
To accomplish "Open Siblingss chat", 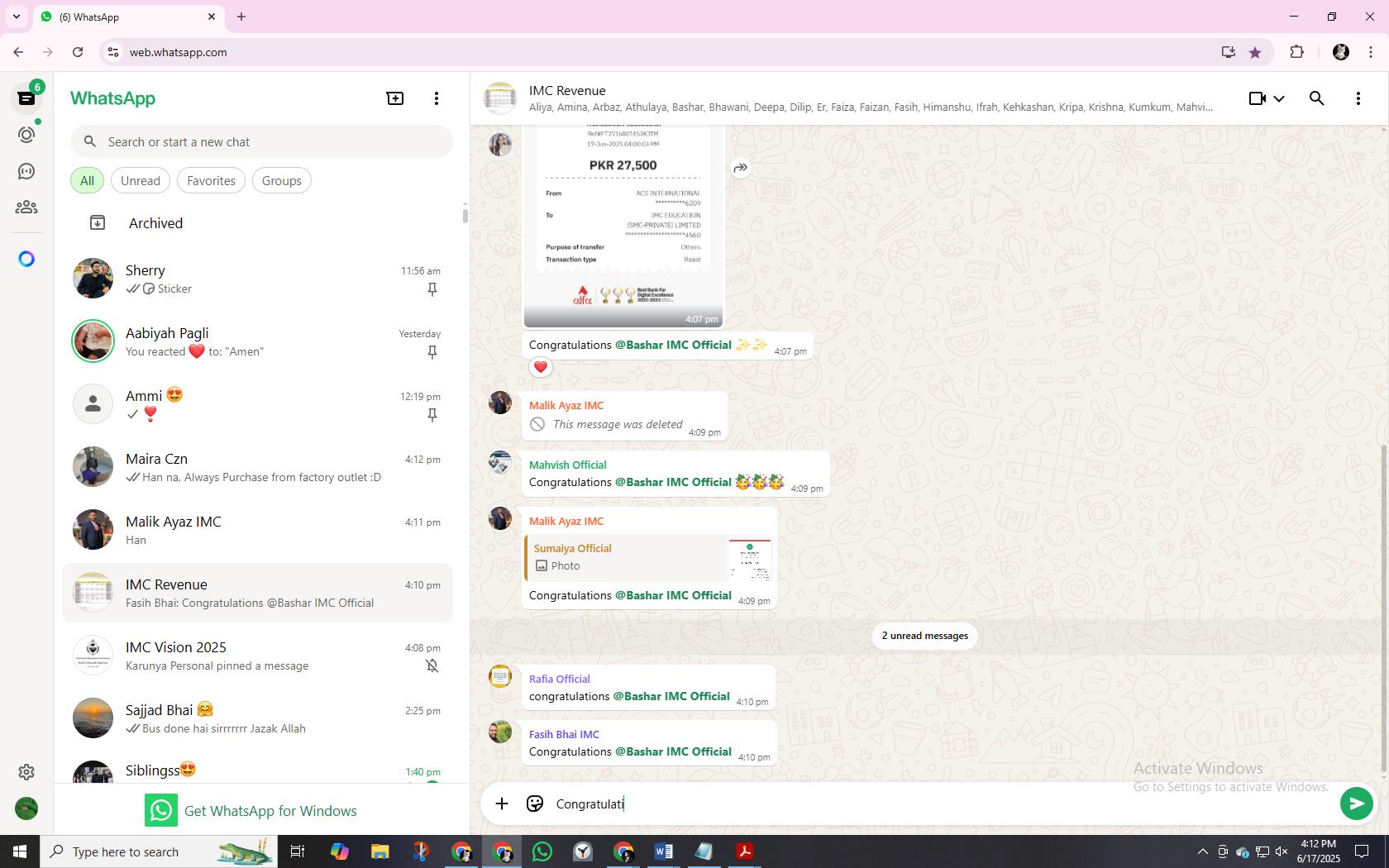I will coord(257,769).
